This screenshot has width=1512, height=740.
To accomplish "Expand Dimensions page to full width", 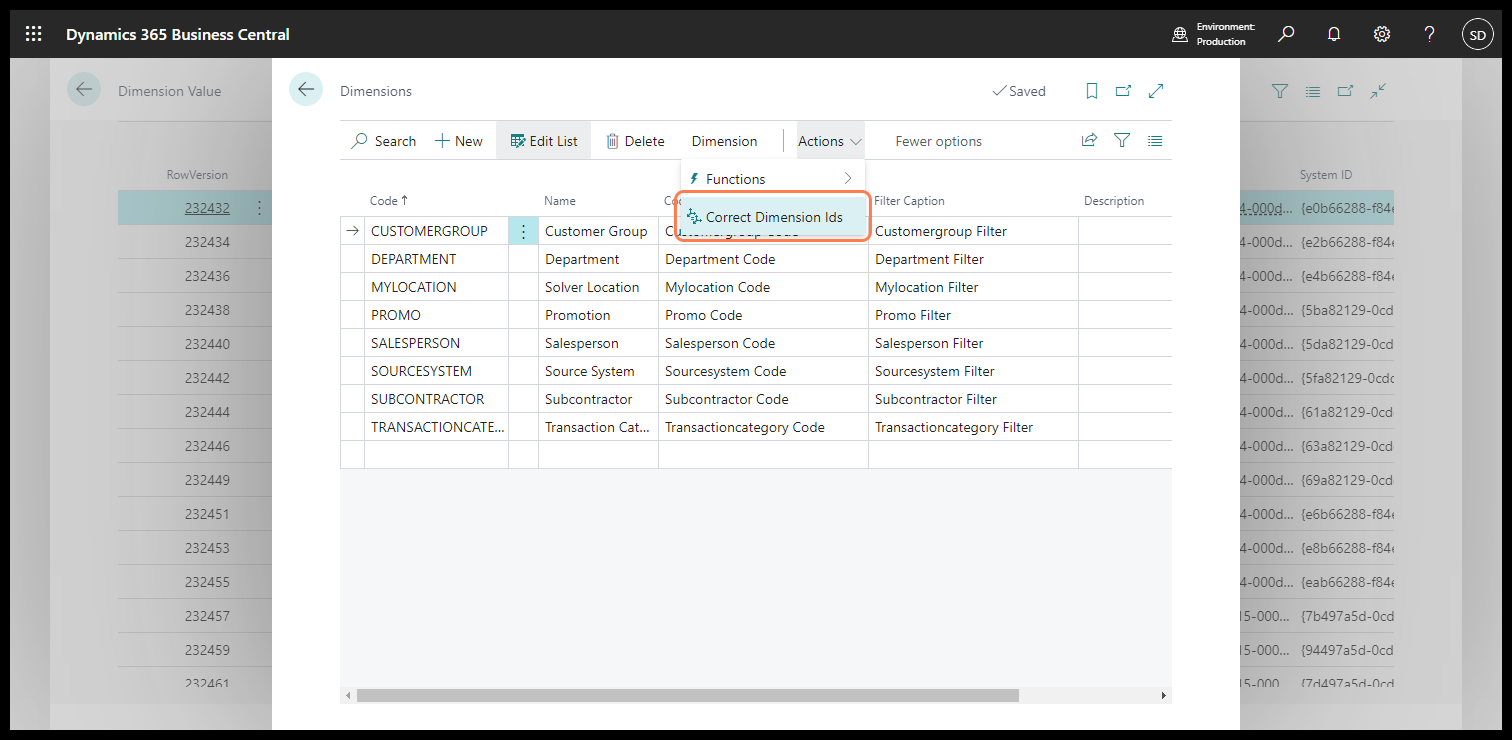I will [1156, 91].
